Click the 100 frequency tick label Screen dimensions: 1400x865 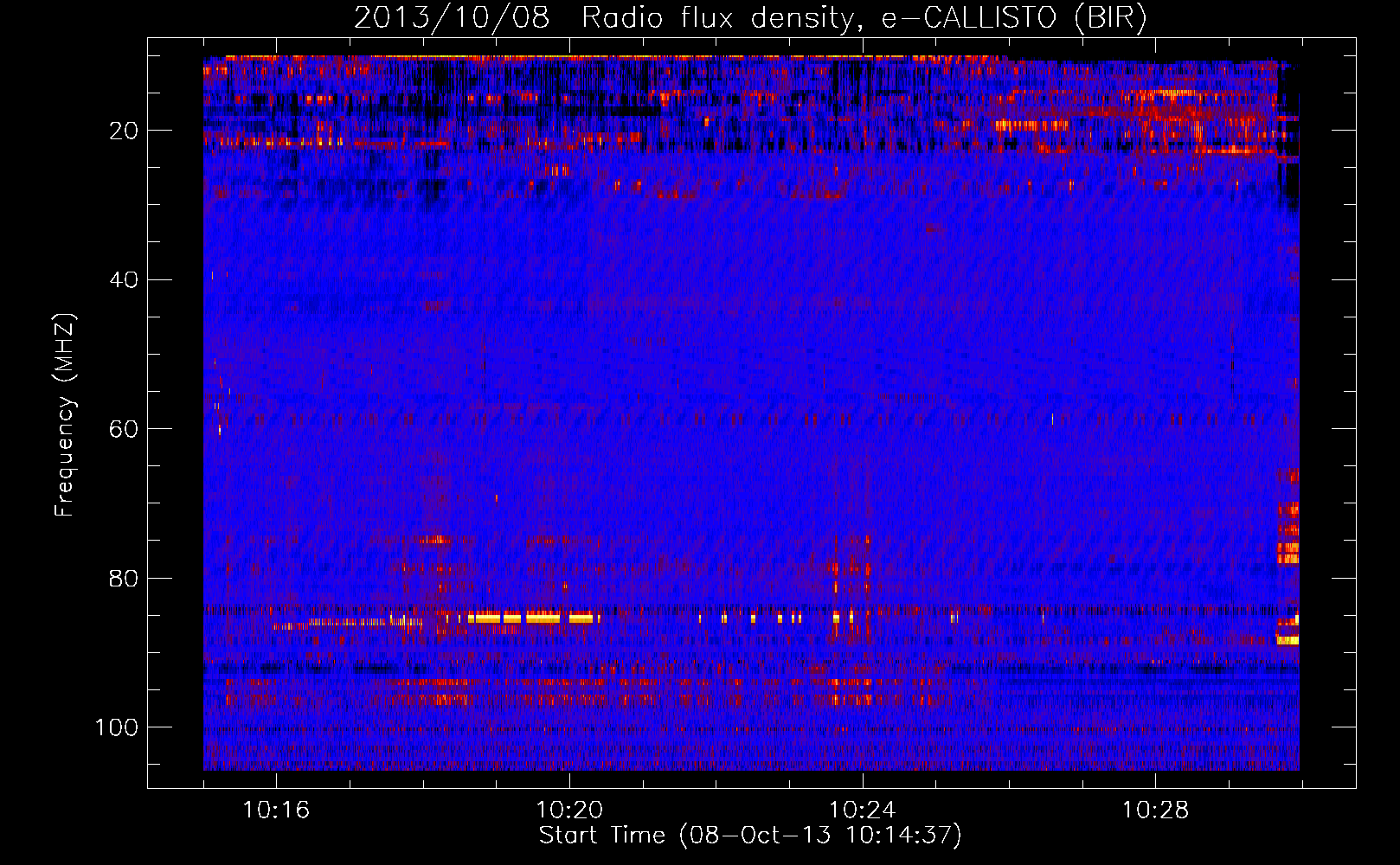pos(117,727)
